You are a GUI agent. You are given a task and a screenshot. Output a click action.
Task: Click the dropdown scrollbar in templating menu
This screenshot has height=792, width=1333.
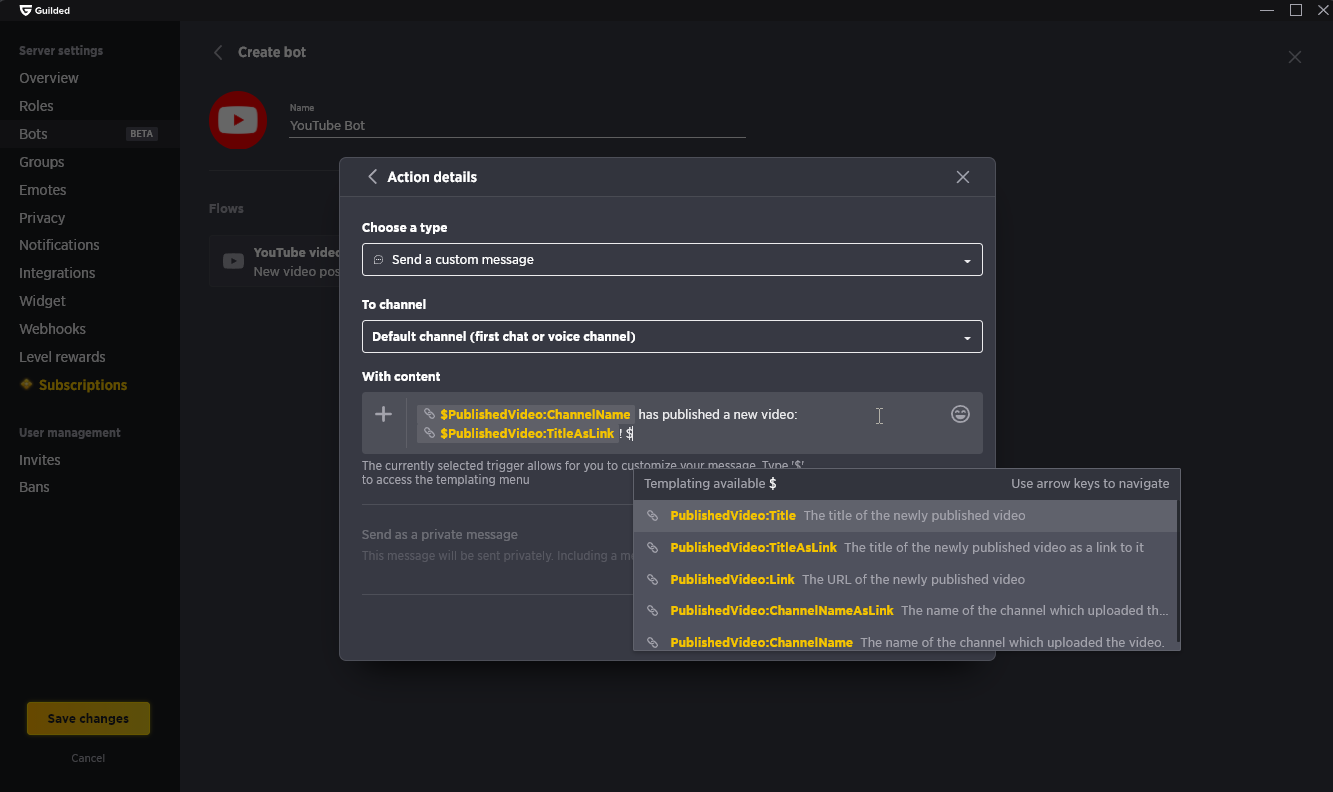pyautogui.click(x=1179, y=572)
